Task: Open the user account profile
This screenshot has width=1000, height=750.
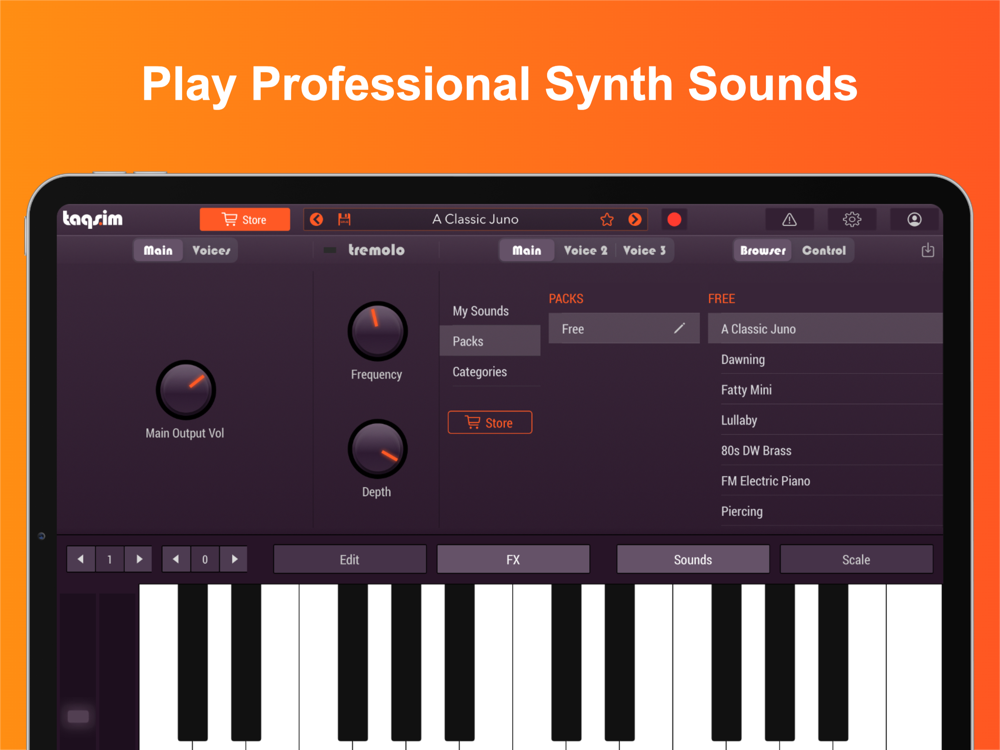Action: (914, 219)
